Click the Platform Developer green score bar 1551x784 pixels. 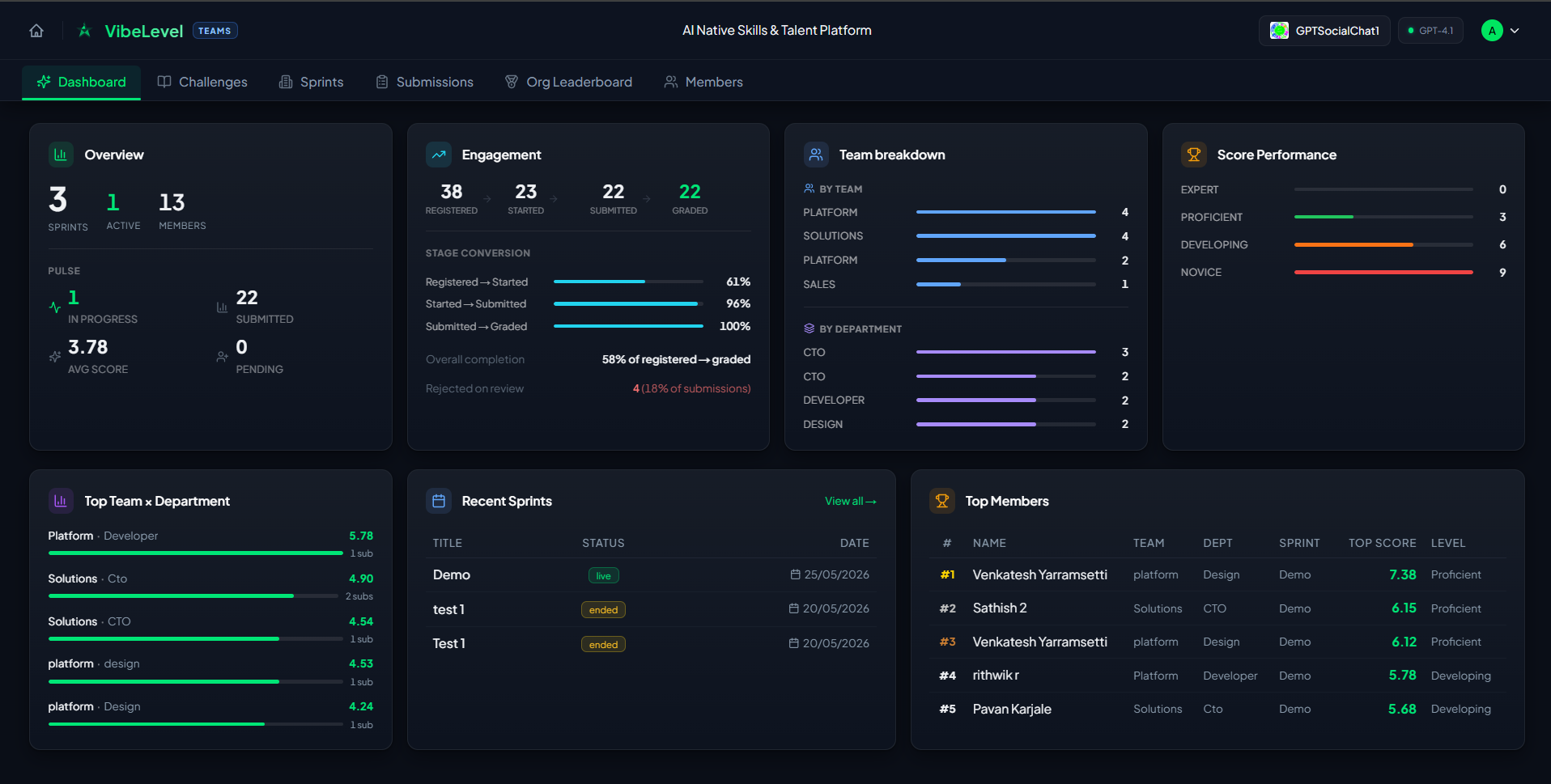(x=196, y=553)
